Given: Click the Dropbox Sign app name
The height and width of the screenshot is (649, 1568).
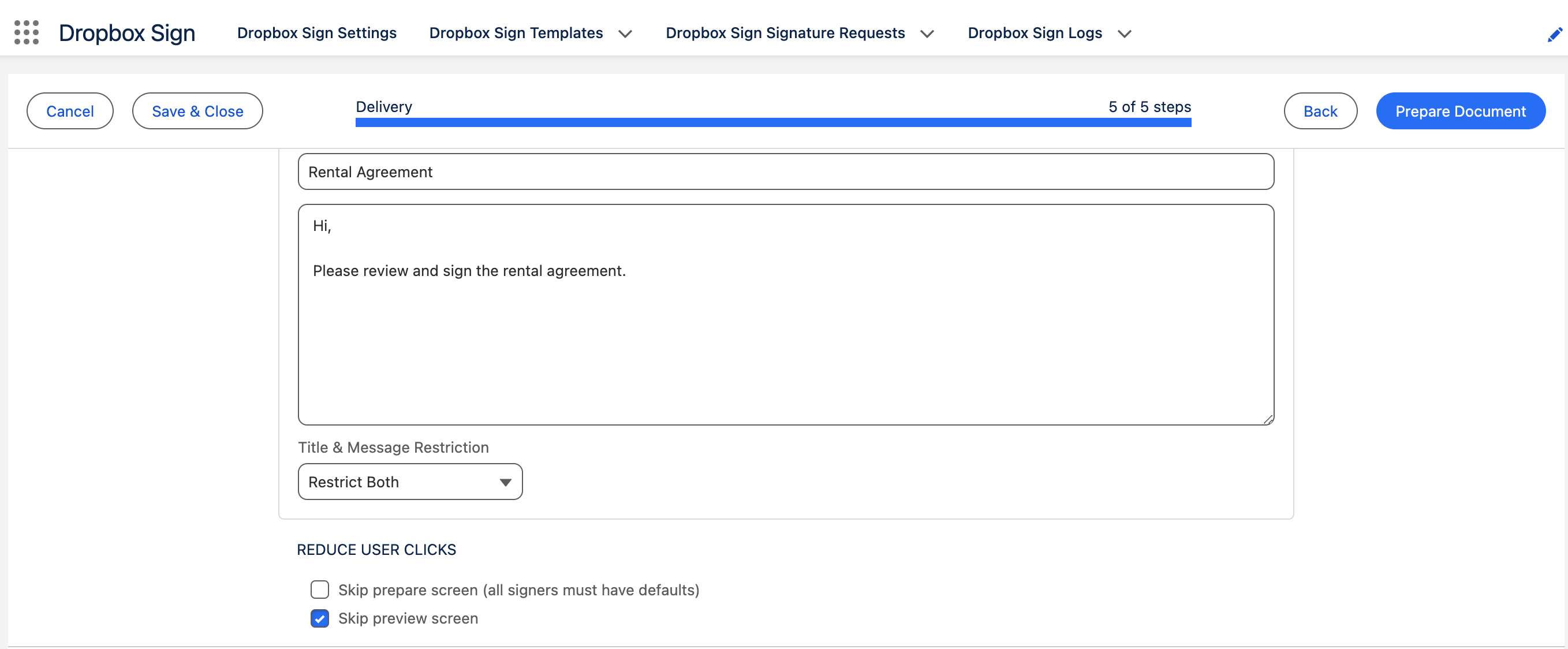Looking at the screenshot, I should tap(126, 33).
